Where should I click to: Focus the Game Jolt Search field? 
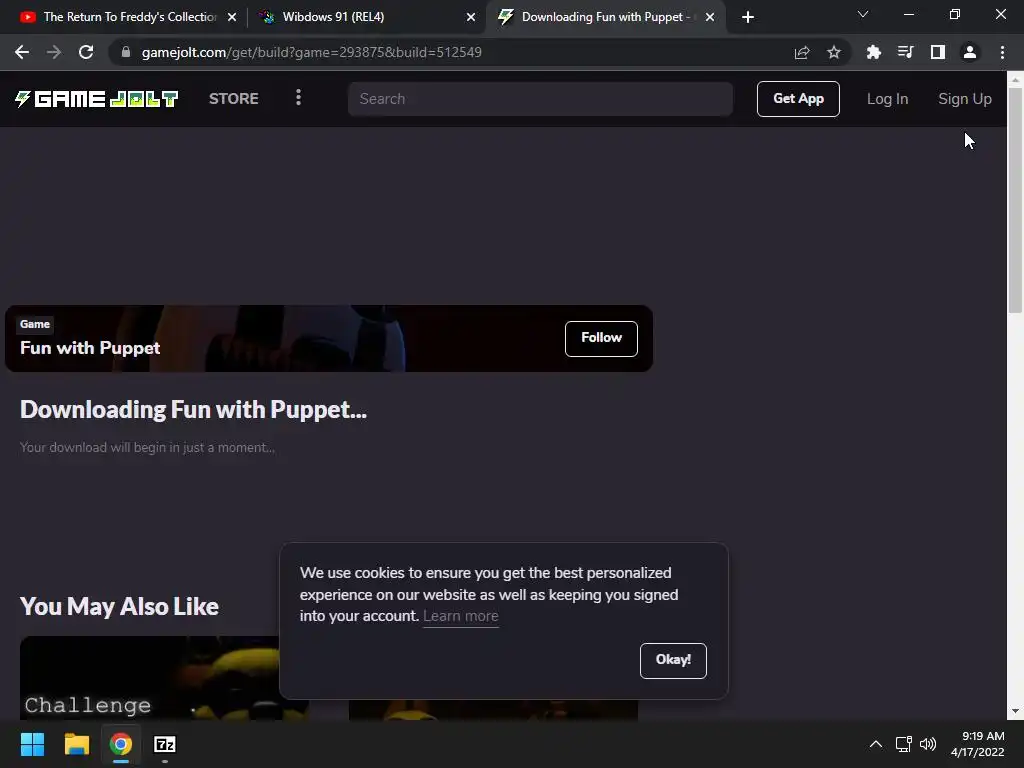(x=540, y=99)
